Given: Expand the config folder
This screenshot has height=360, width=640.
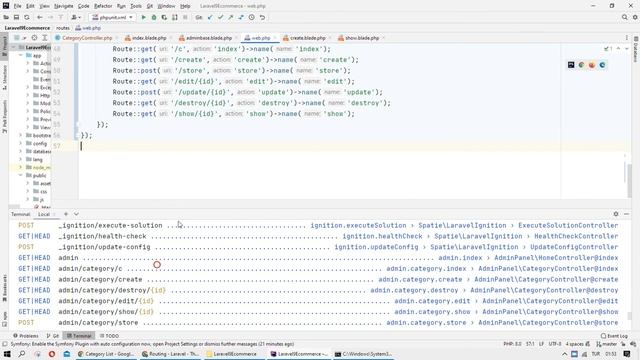Looking at the screenshot, I should [x=21, y=143].
